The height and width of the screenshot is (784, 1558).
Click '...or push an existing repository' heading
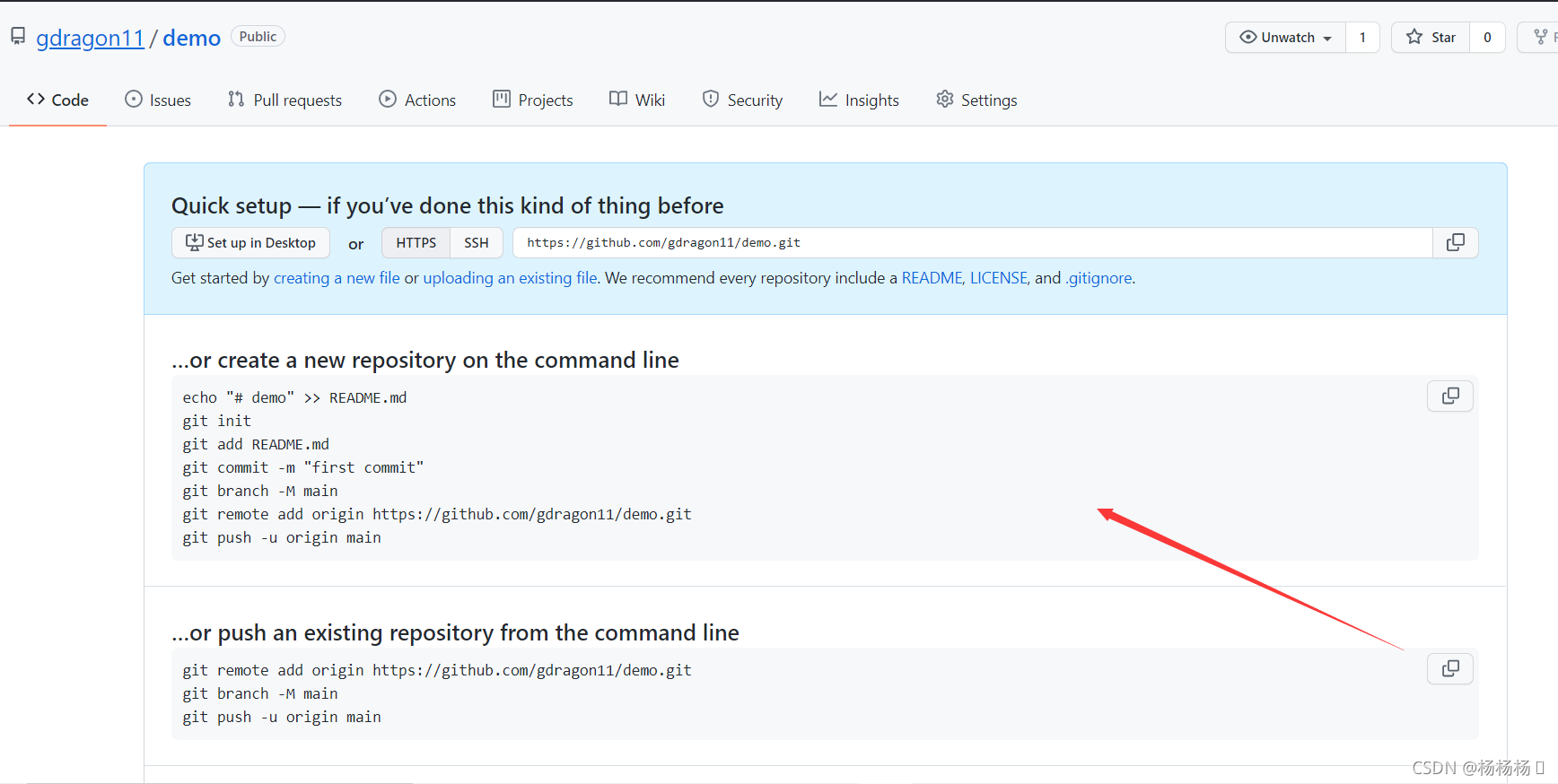click(x=455, y=632)
